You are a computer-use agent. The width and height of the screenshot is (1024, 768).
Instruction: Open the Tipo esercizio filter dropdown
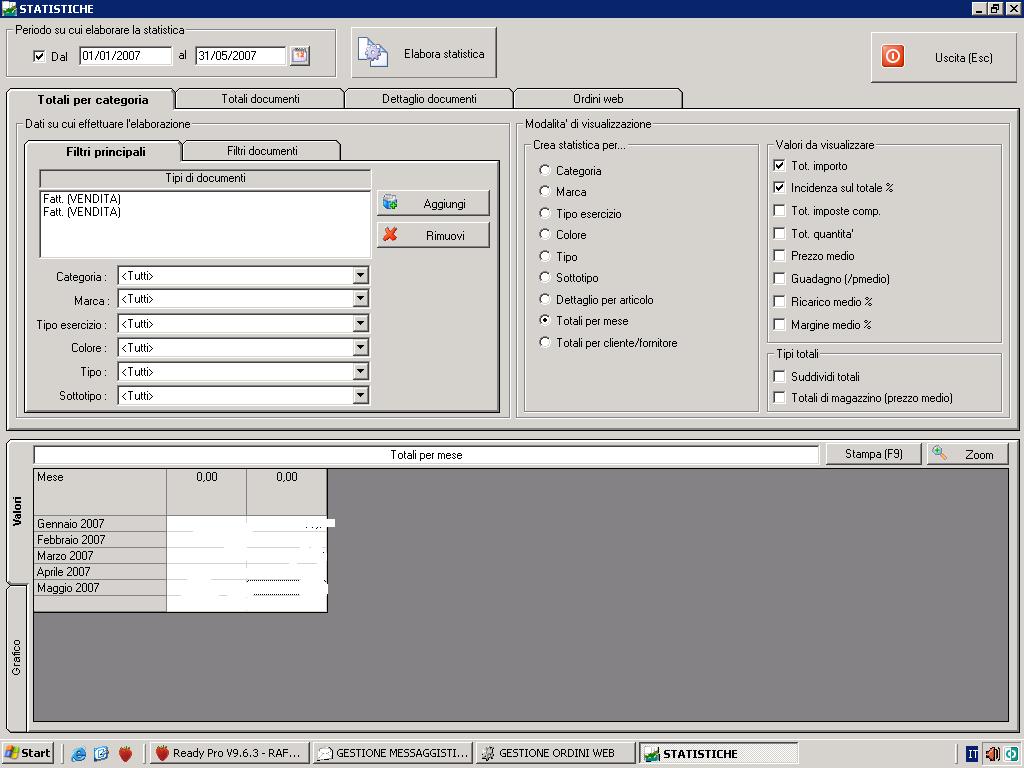point(360,323)
